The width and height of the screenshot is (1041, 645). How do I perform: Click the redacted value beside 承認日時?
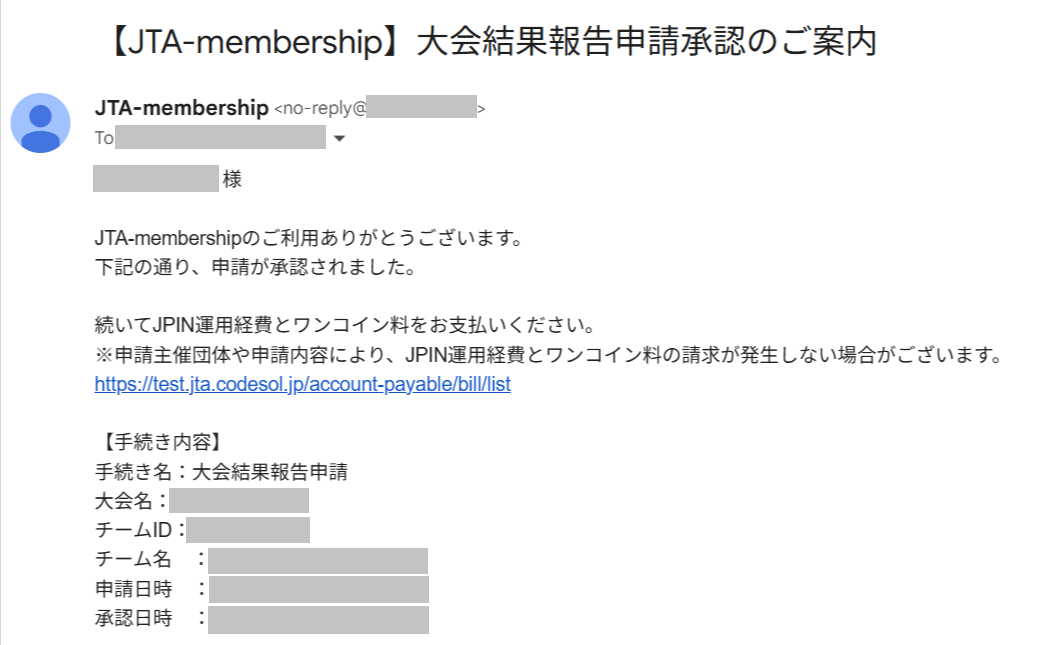point(318,619)
